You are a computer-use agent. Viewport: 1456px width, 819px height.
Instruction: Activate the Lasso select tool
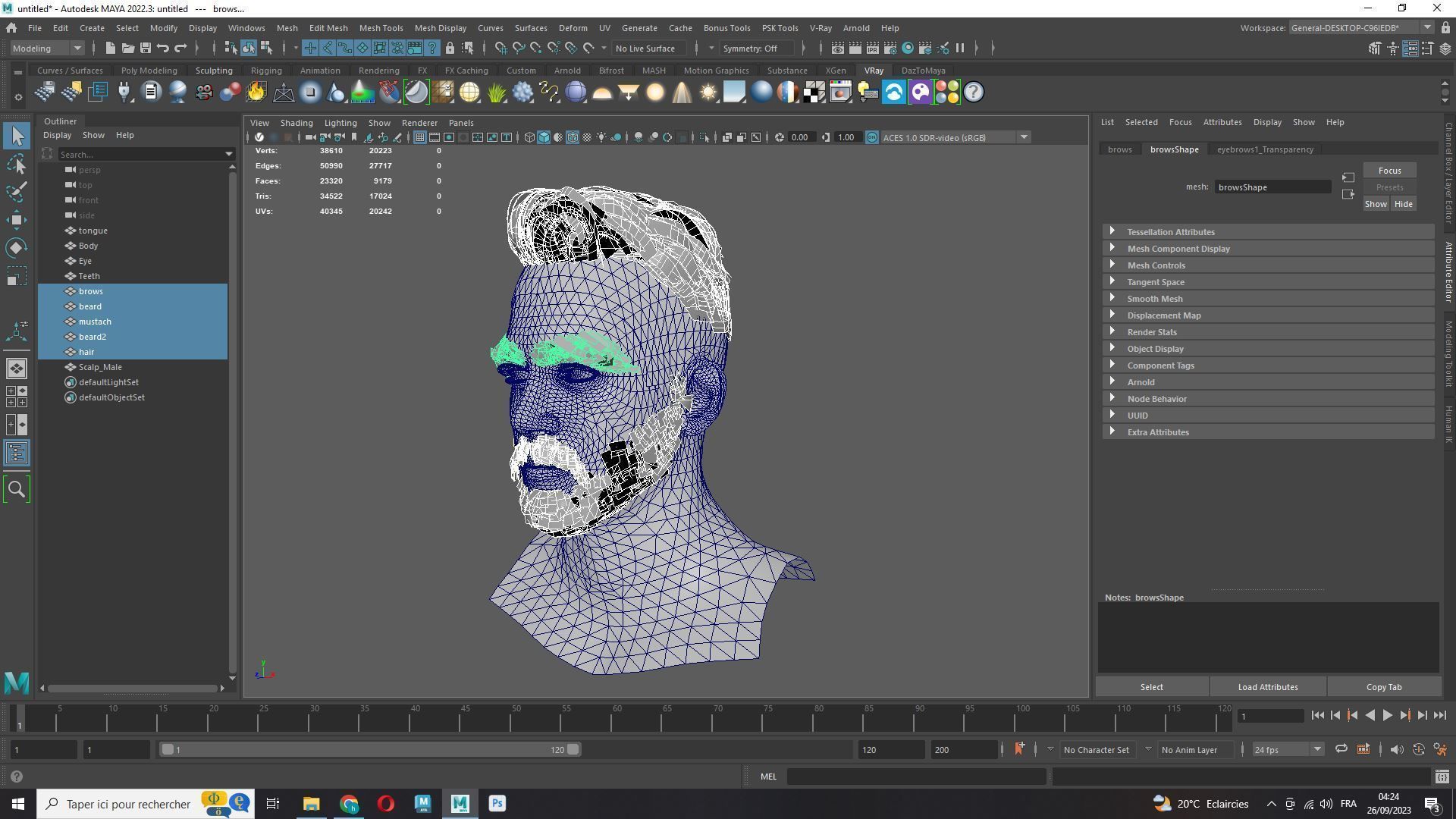pyautogui.click(x=17, y=165)
